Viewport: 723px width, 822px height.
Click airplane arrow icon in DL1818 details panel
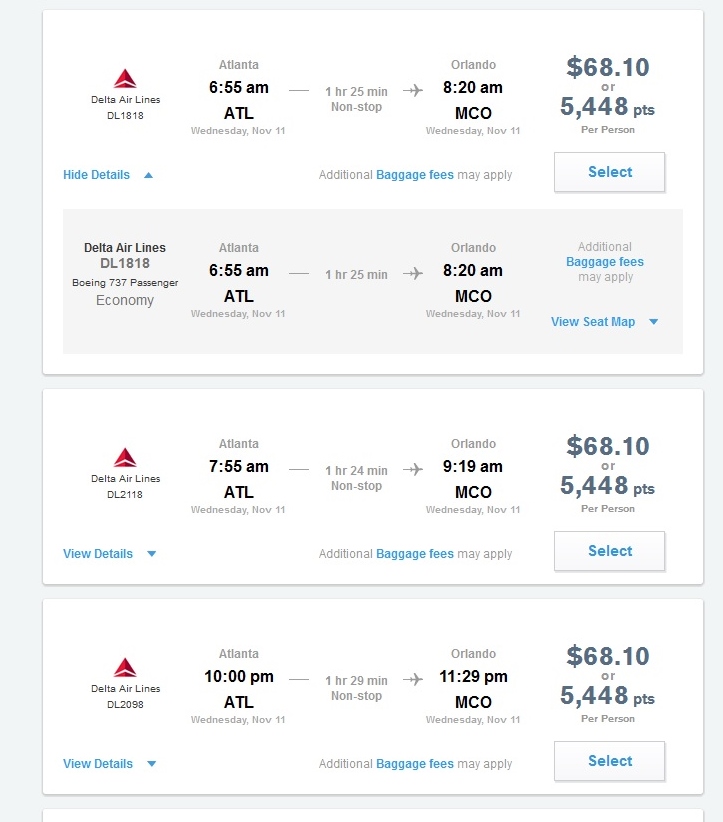[x=413, y=273]
